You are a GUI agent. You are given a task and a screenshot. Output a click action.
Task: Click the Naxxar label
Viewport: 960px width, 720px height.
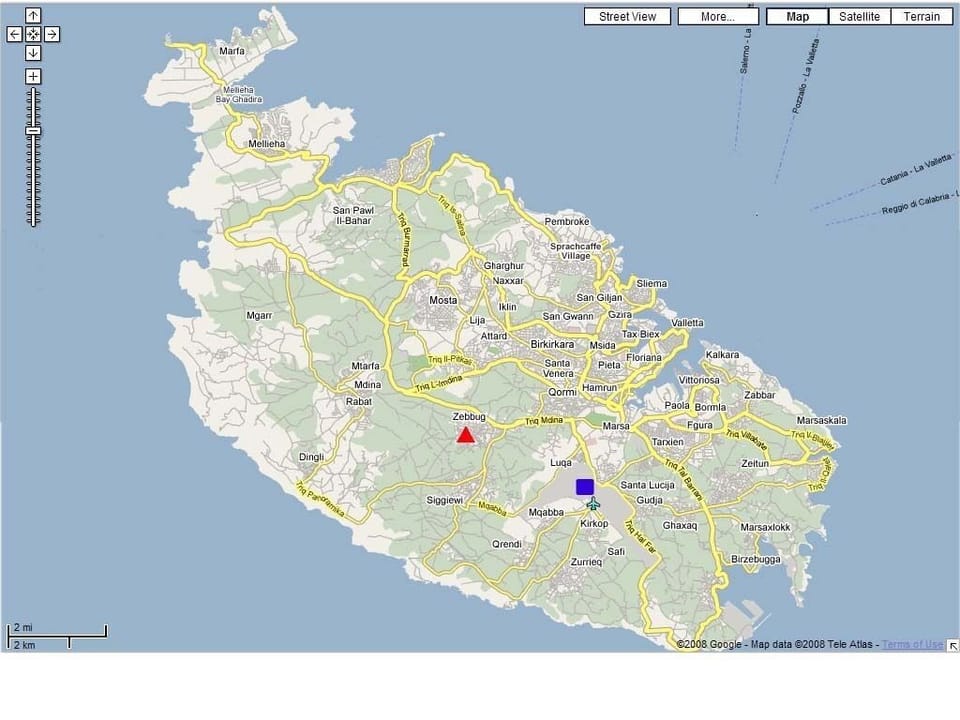[508, 280]
